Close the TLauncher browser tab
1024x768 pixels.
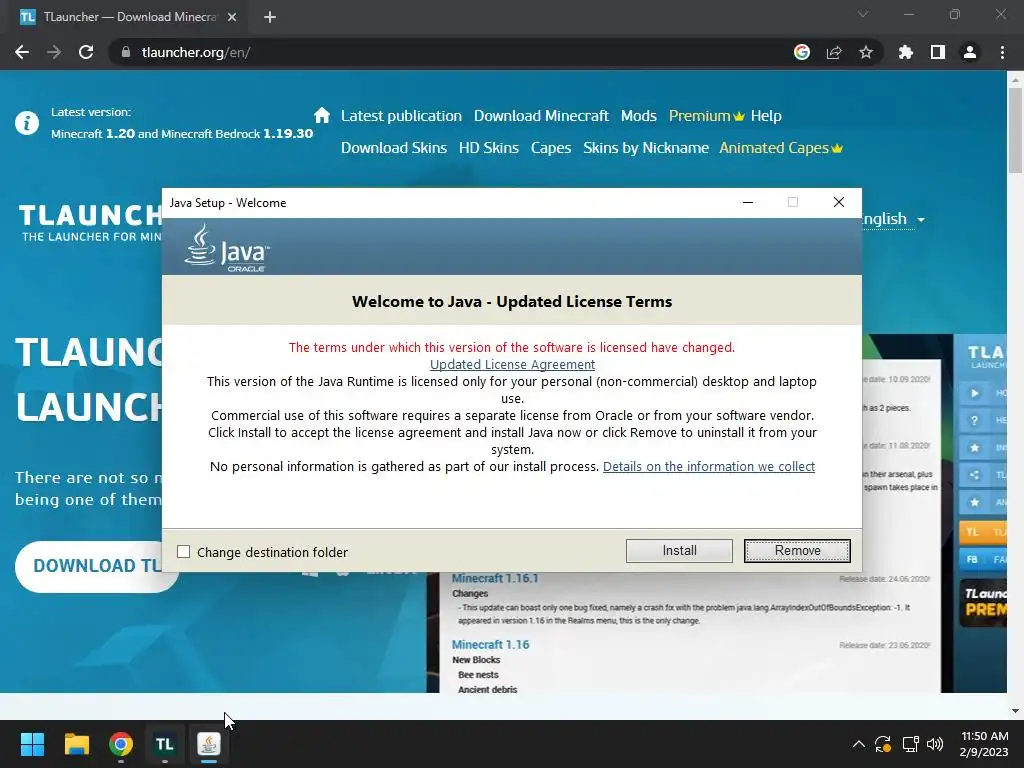pyautogui.click(x=232, y=17)
